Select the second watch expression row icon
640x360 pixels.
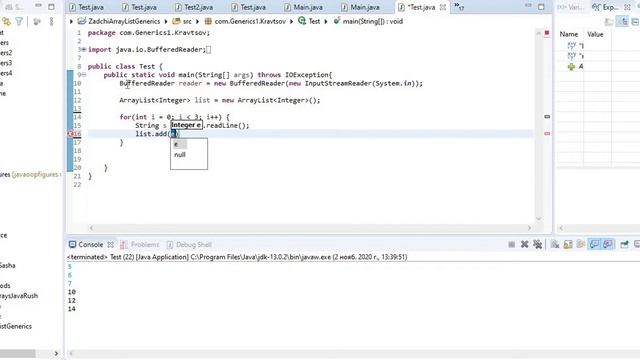tap(571, 56)
